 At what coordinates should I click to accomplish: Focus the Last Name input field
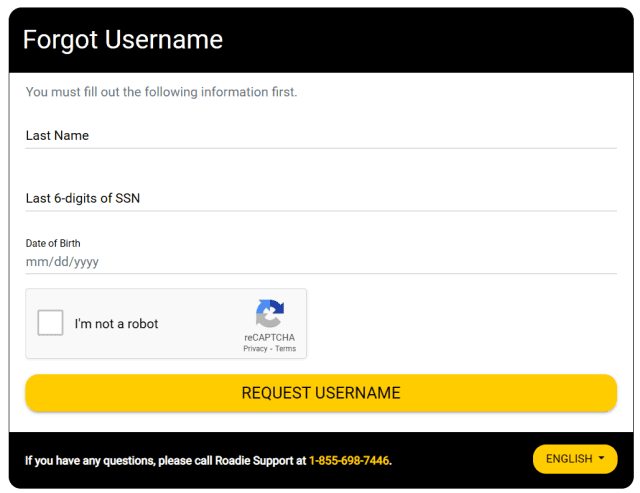[x=321, y=135]
